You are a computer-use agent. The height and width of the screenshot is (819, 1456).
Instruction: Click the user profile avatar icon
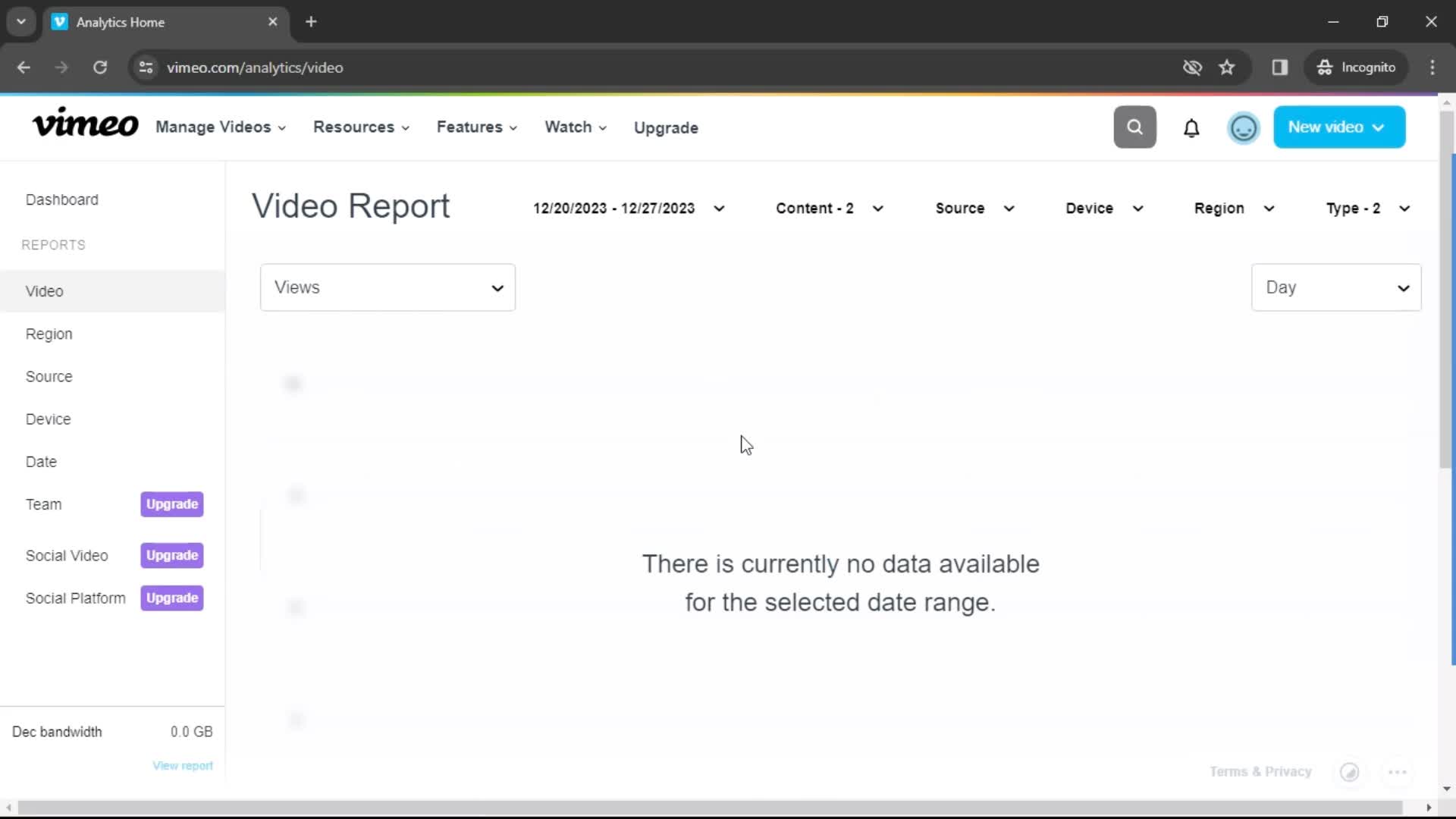point(1243,127)
